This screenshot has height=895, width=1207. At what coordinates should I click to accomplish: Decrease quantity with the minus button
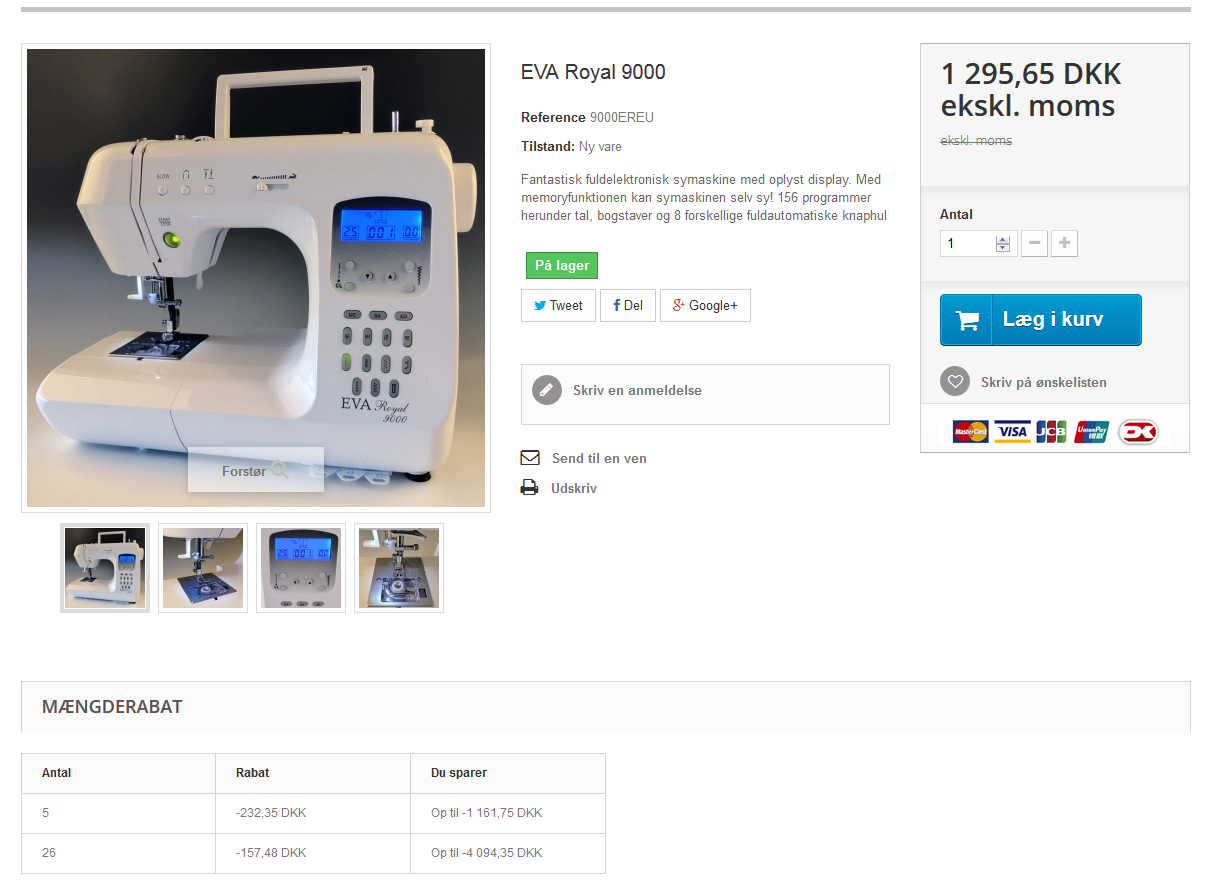tap(1035, 243)
